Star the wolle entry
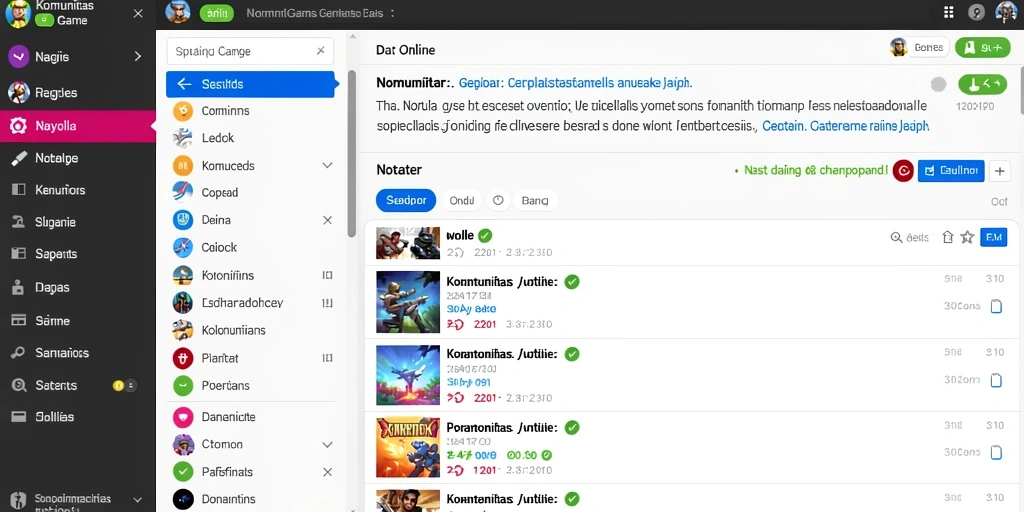 coord(967,237)
